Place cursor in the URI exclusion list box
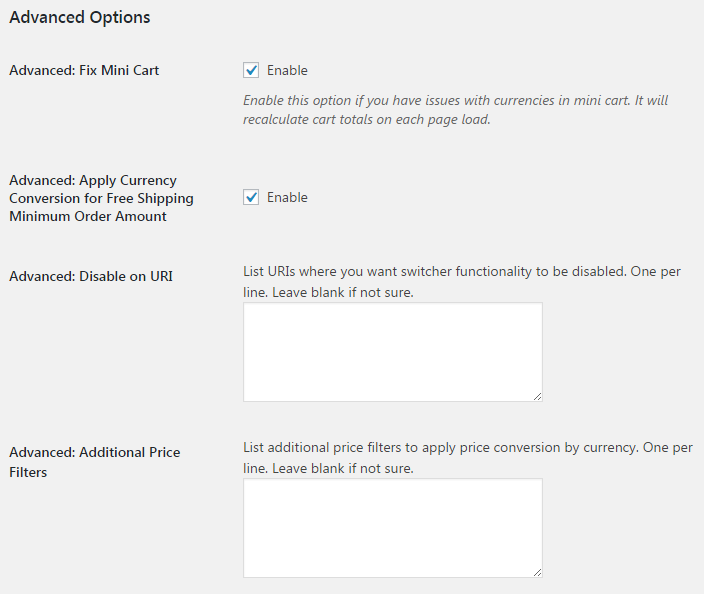 point(392,352)
